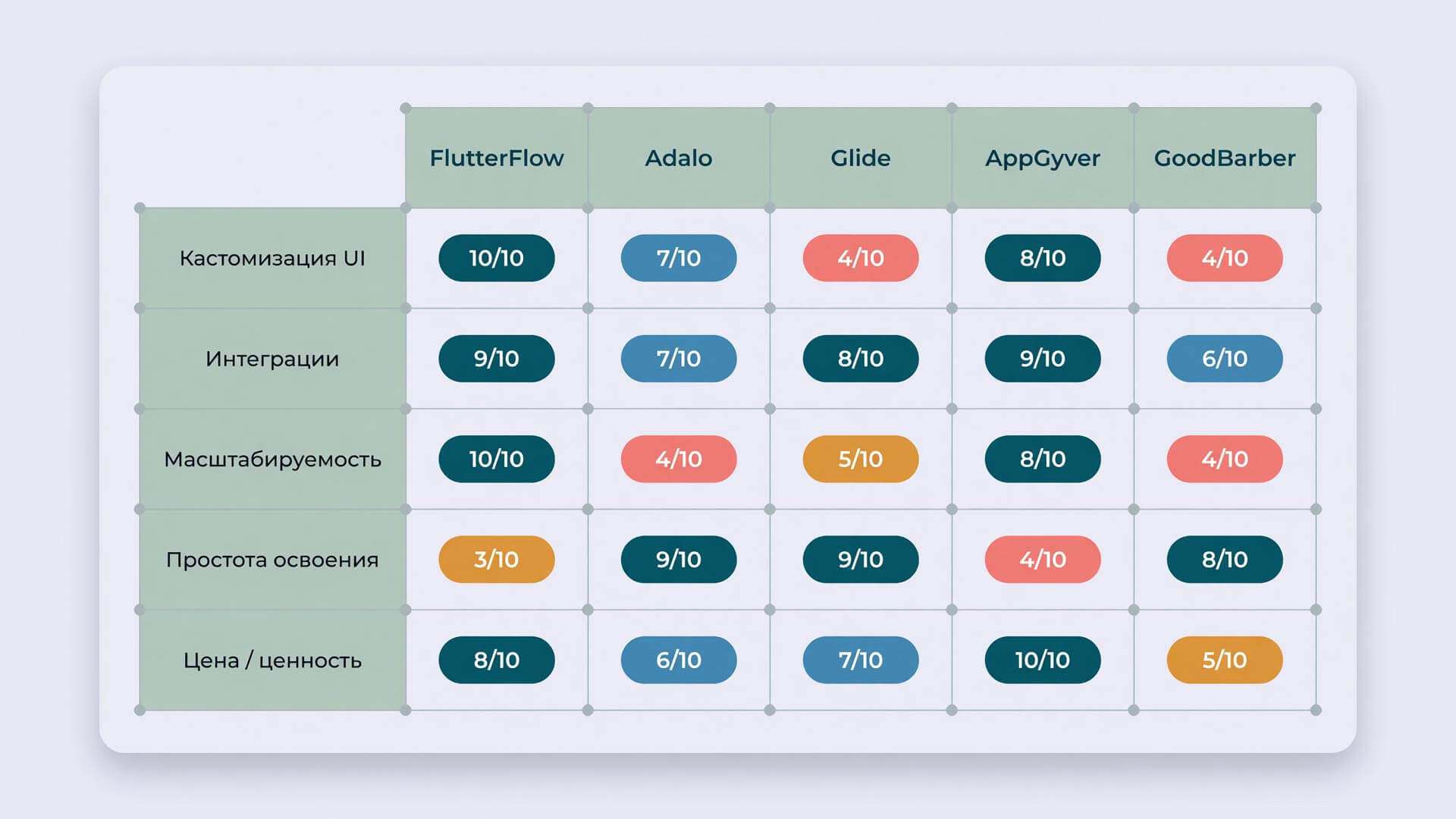This screenshot has width=1456, height=819.
Task: Select Glide's 9/10 score for Простота освоения
Action: [861, 560]
